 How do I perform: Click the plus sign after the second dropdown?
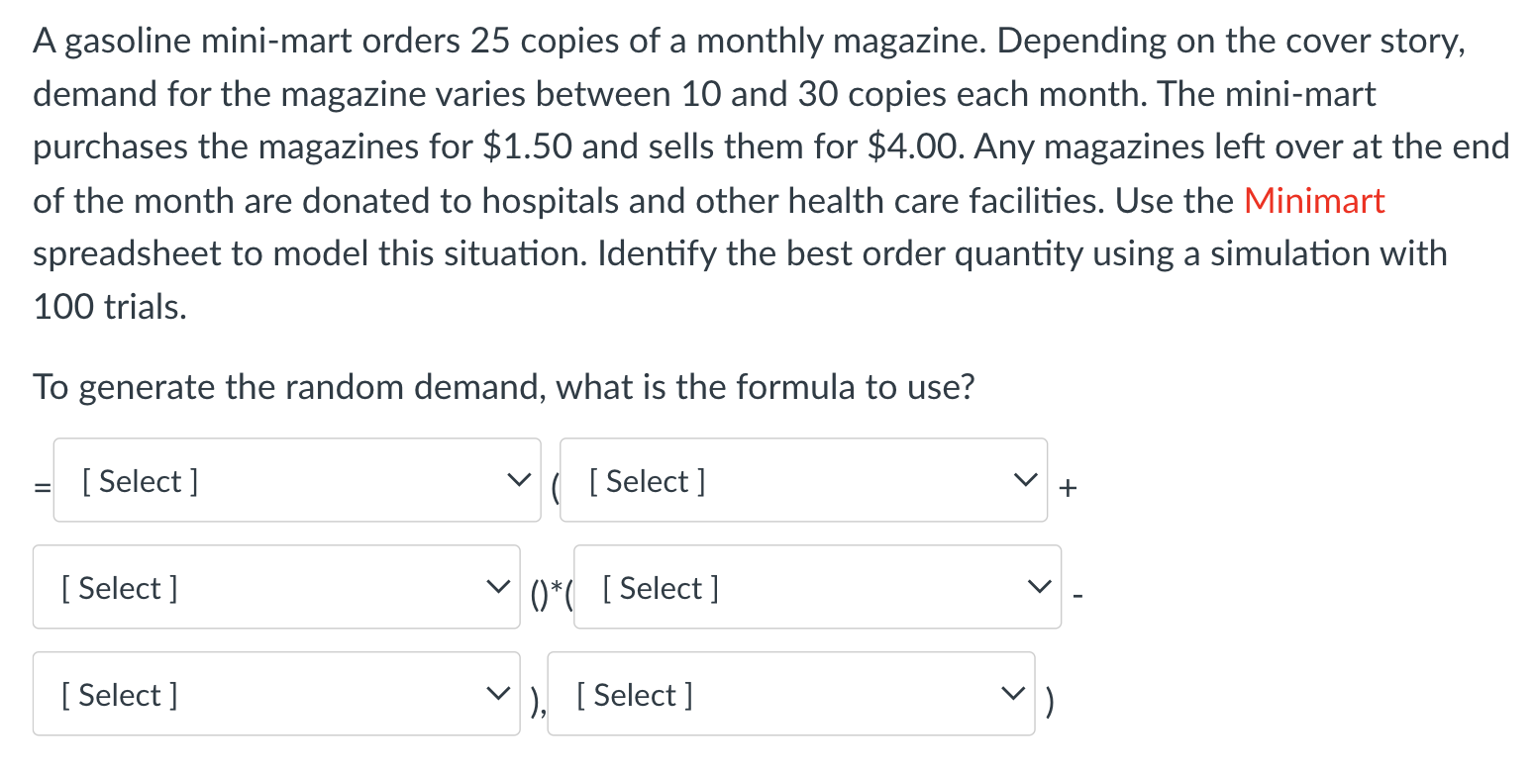tap(1066, 487)
